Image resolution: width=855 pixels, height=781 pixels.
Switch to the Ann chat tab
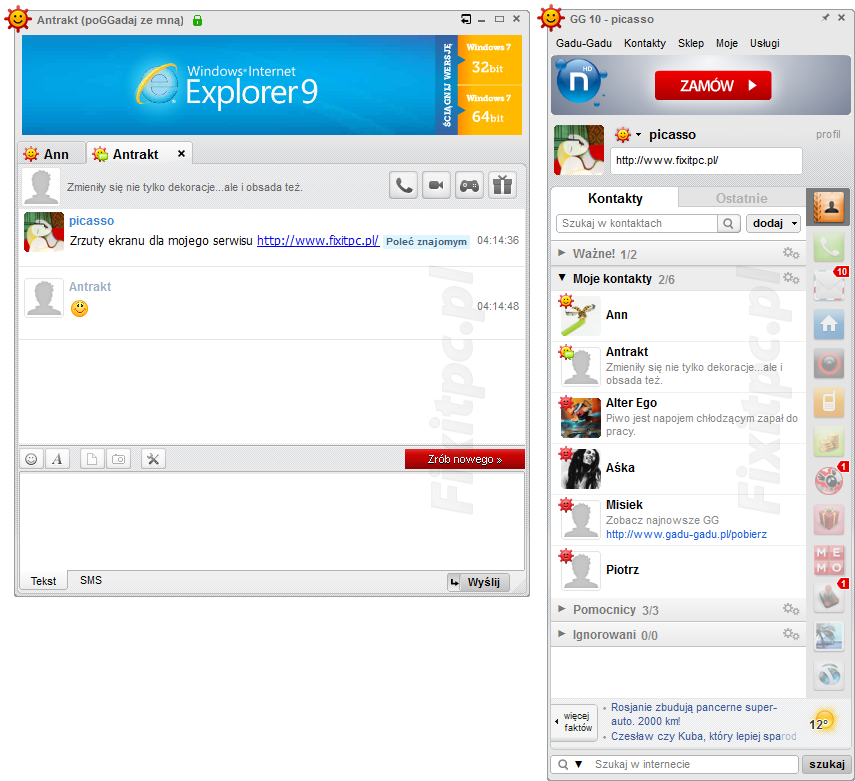(51, 154)
